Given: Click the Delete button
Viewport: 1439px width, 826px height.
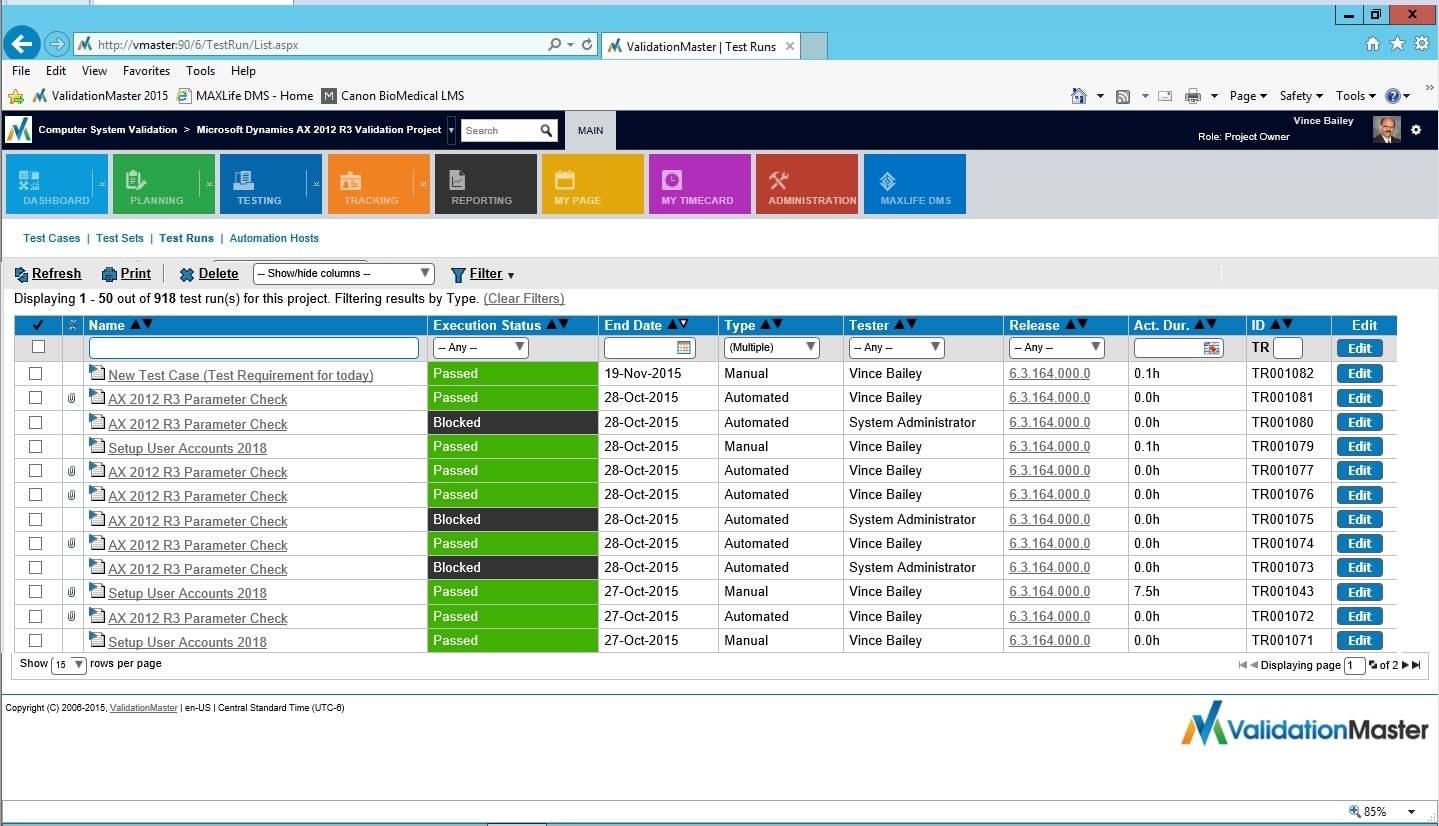Looking at the screenshot, I should coord(209,274).
